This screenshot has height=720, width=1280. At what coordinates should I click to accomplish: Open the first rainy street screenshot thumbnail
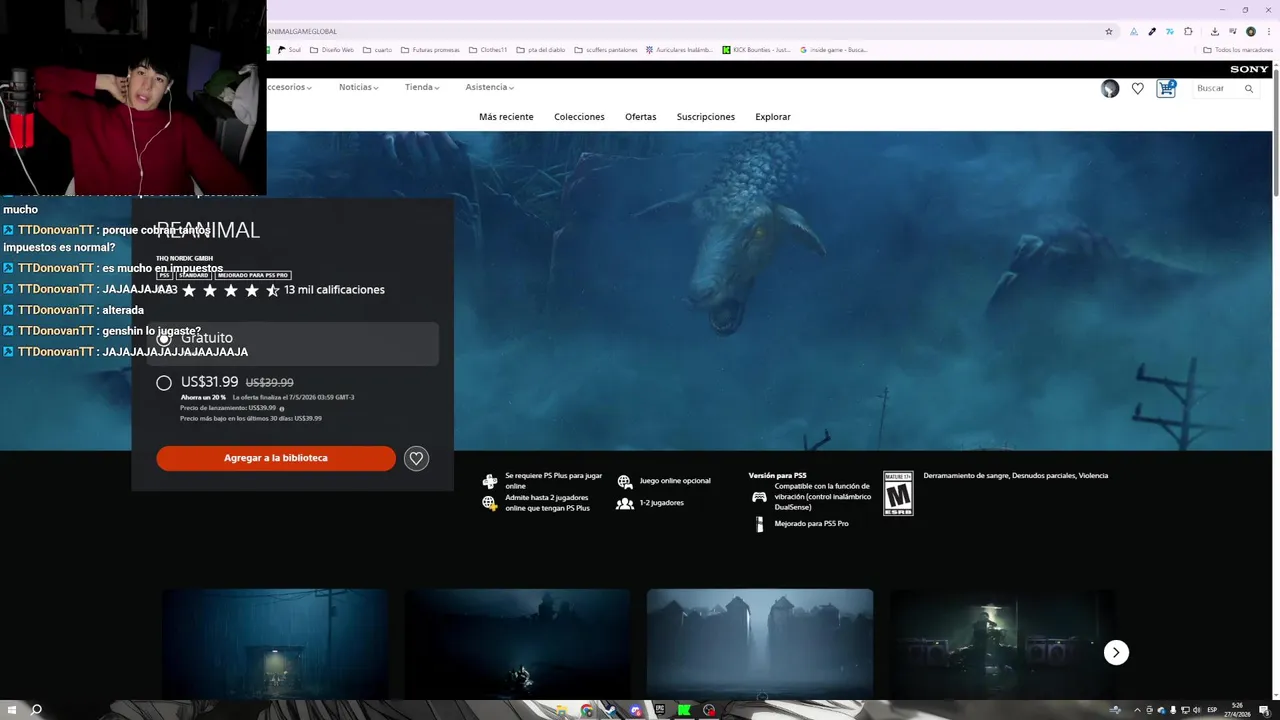(x=275, y=643)
